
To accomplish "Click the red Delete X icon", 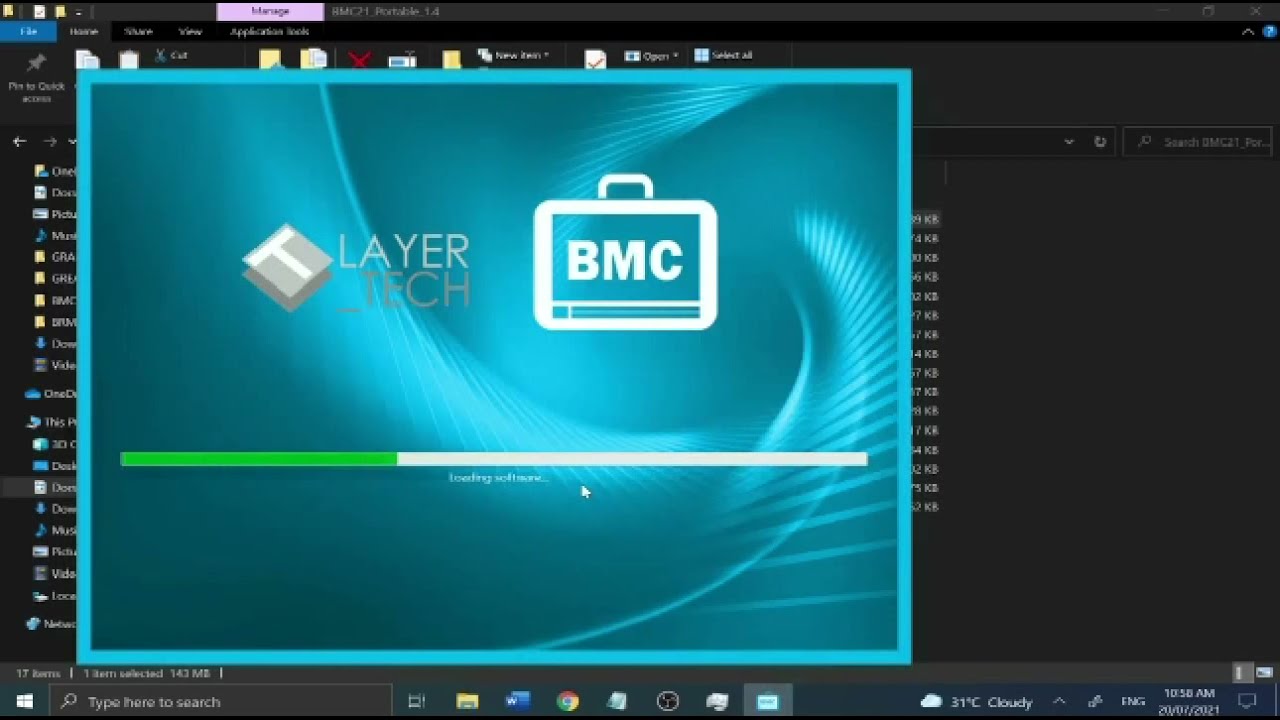I will pyautogui.click(x=359, y=60).
